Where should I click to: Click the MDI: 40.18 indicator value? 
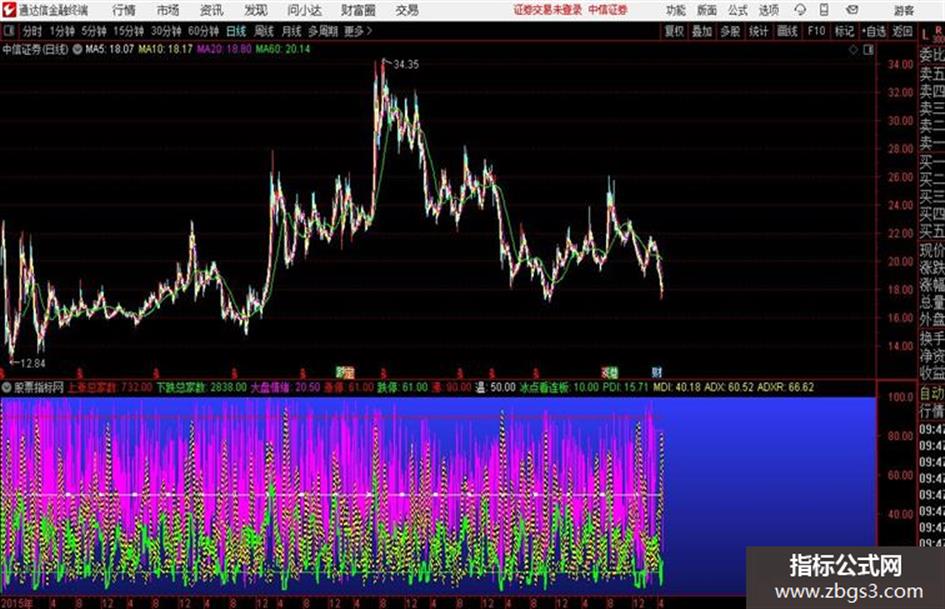tap(677, 387)
